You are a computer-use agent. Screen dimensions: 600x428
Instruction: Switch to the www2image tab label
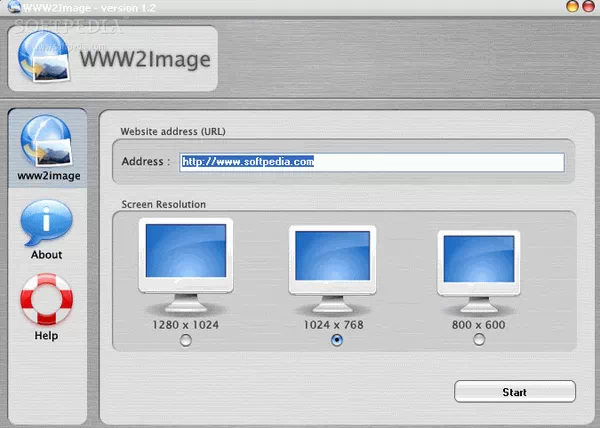(46, 176)
